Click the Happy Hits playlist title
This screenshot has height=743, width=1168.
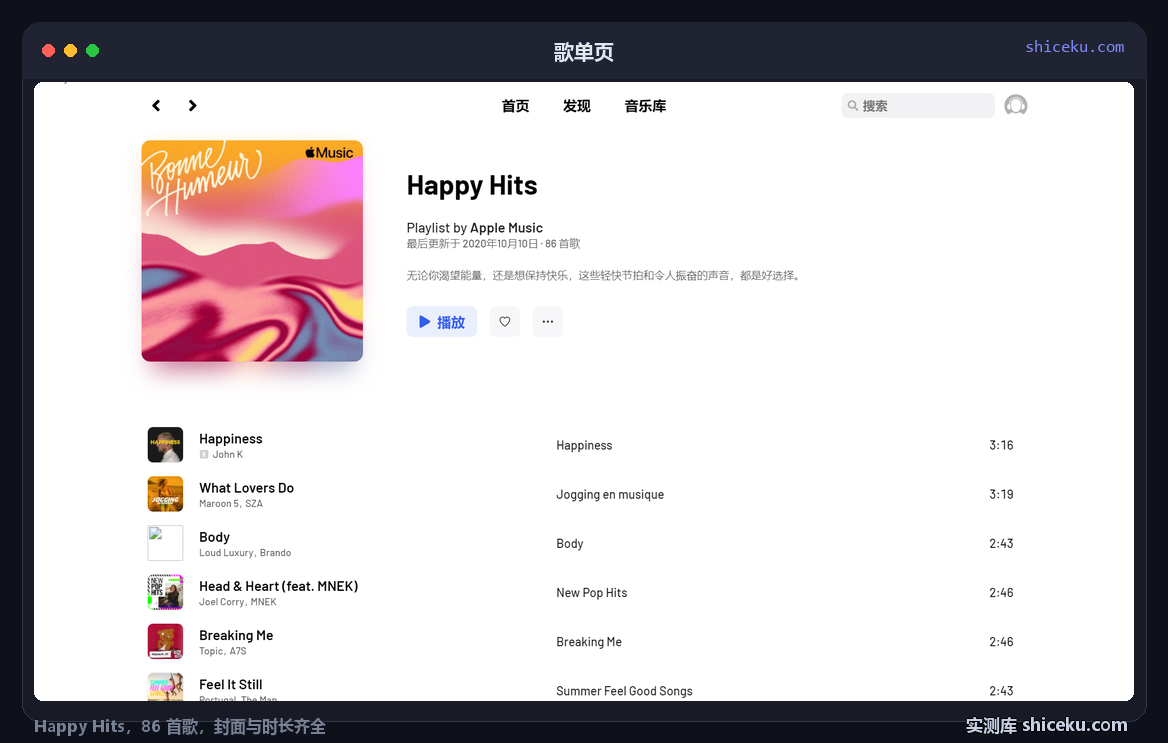coord(472,186)
